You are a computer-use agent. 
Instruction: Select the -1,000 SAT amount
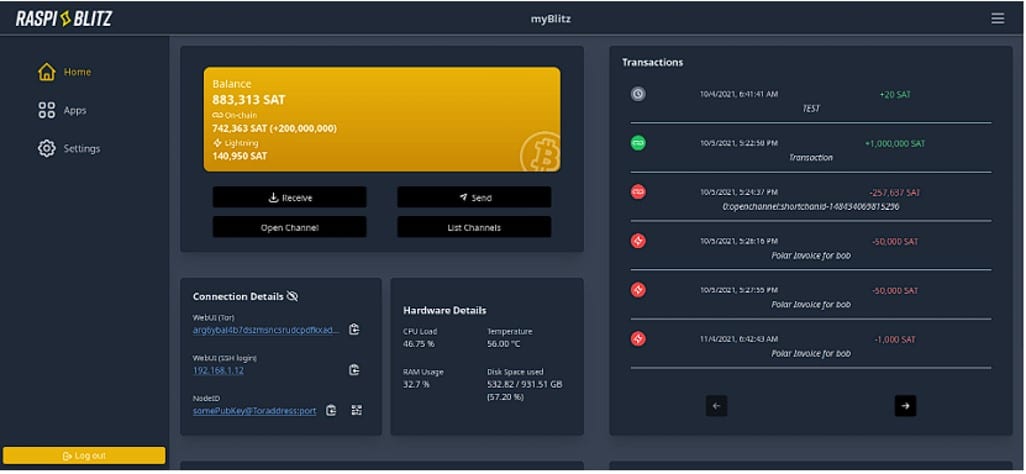tap(894, 339)
